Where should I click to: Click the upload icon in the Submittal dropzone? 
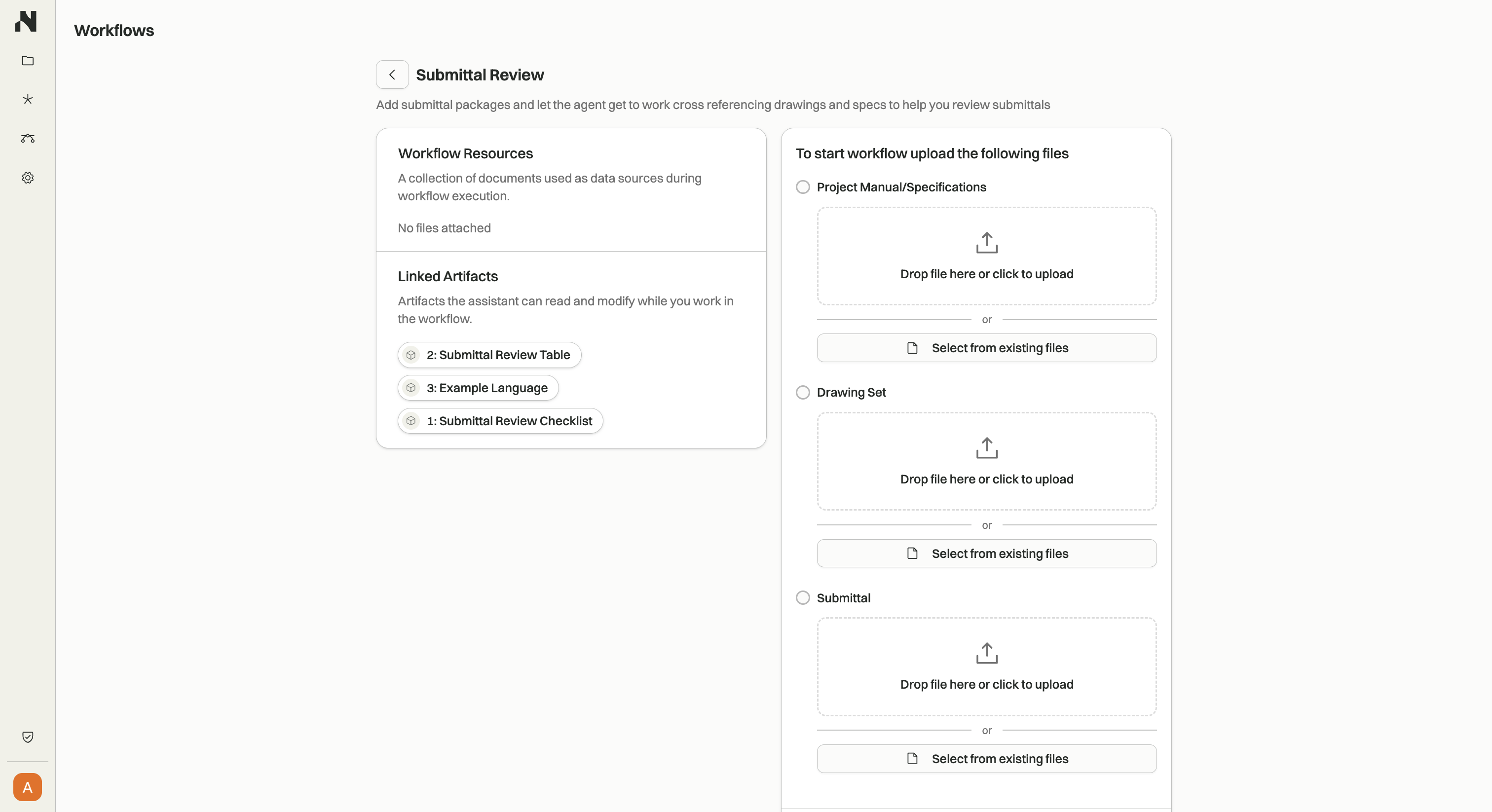coord(986,653)
